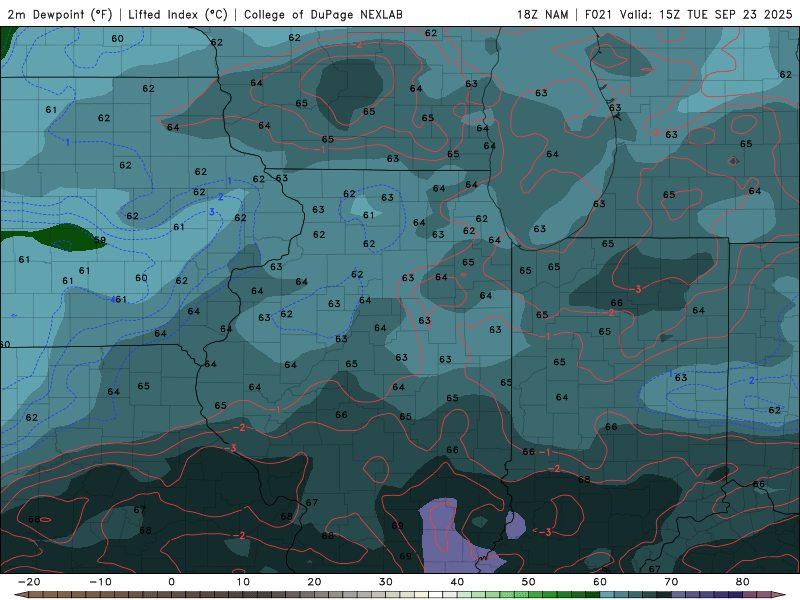Click the "59" dewpoint value on the map
800x600 pixels.
click(x=100, y=240)
